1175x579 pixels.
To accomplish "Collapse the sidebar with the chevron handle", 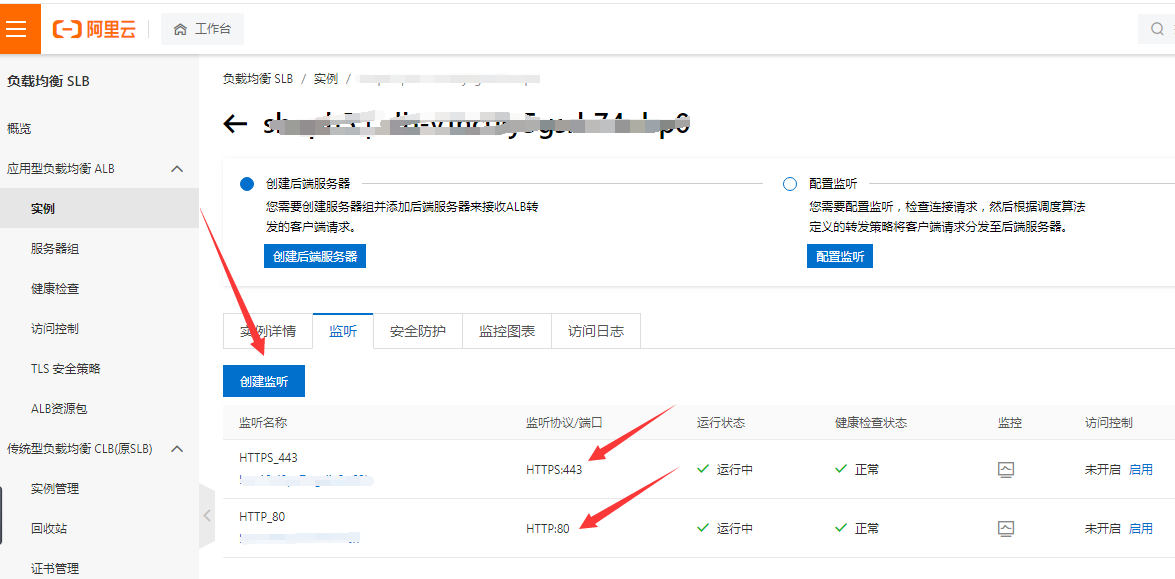I will pos(207,515).
